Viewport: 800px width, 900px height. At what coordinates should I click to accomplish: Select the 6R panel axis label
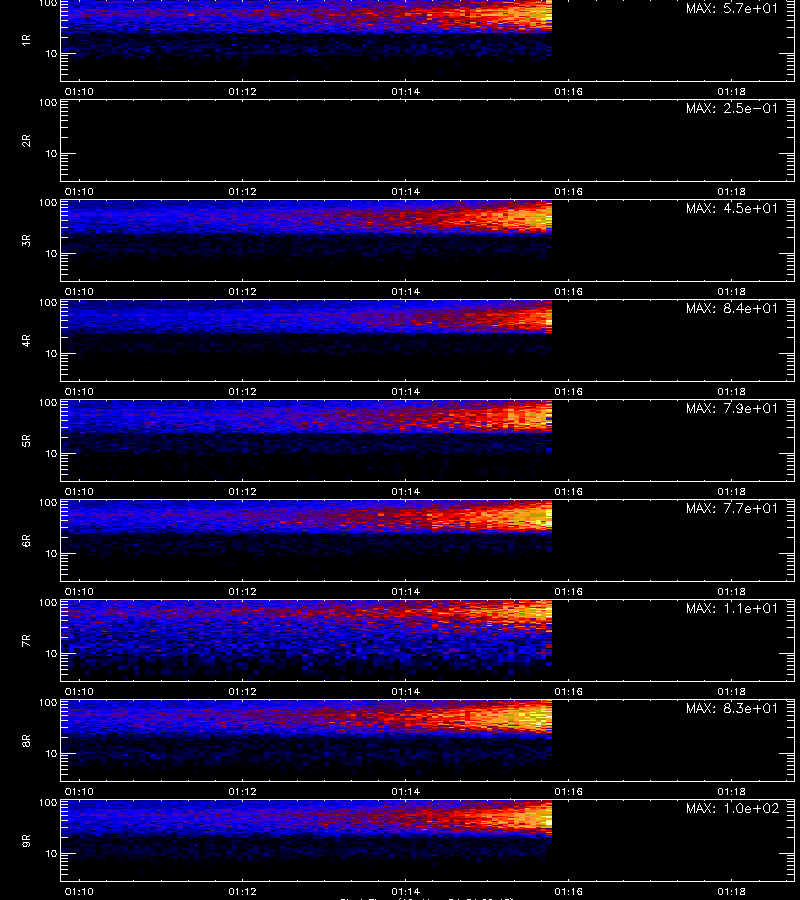pos(26,540)
